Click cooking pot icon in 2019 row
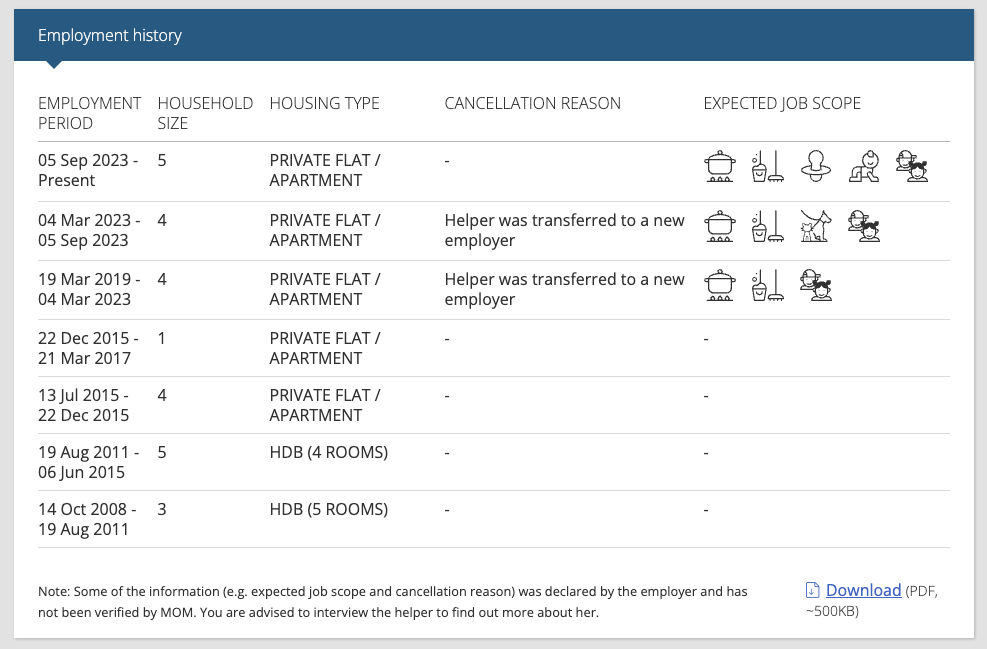The height and width of the screenshot is (649, 987). pos(719,285)
